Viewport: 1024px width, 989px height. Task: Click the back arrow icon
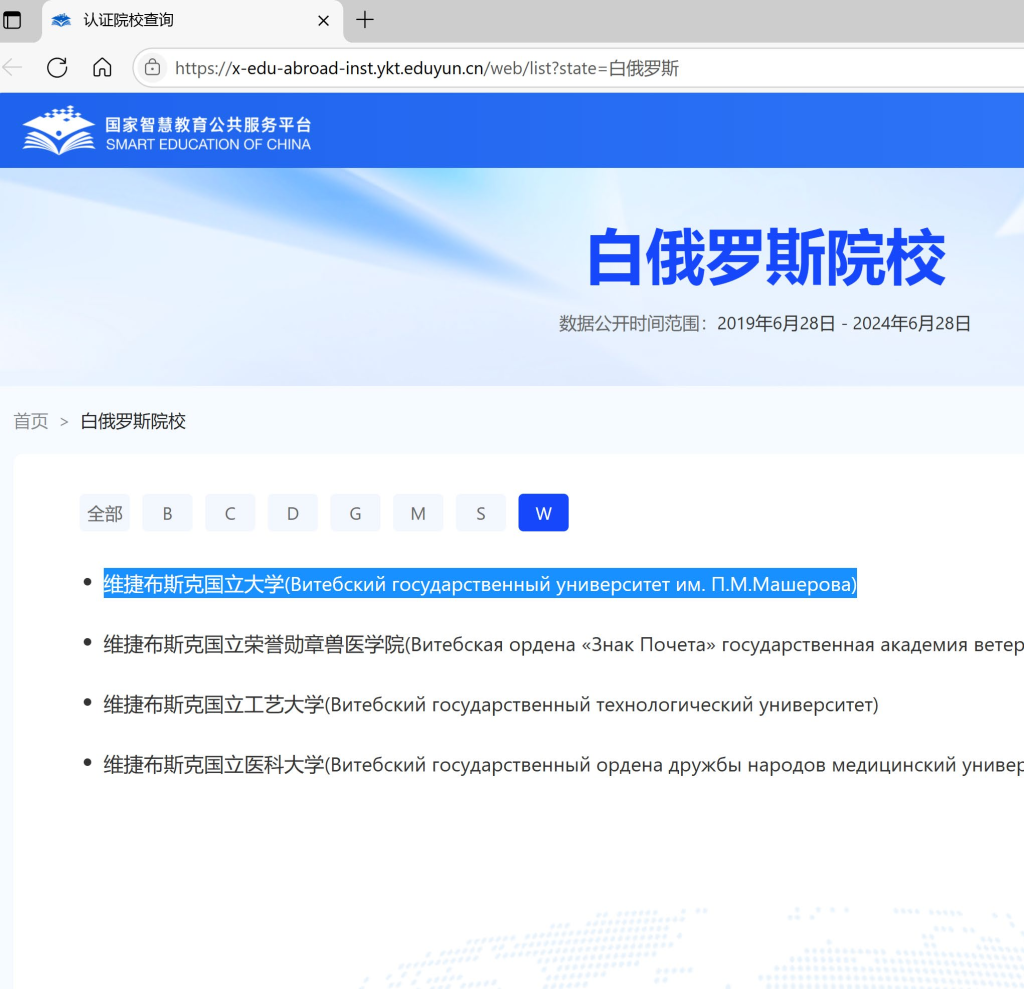pyautogui.click(x=13, y=68)
